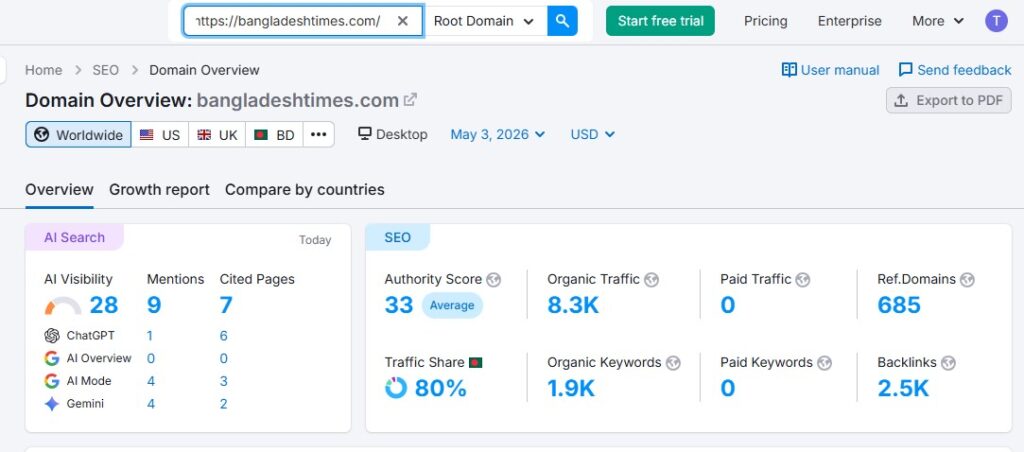Click ChatGPT cited pages count 6
This screenshot has height=452, width=1024.
(x=223, y=336)
